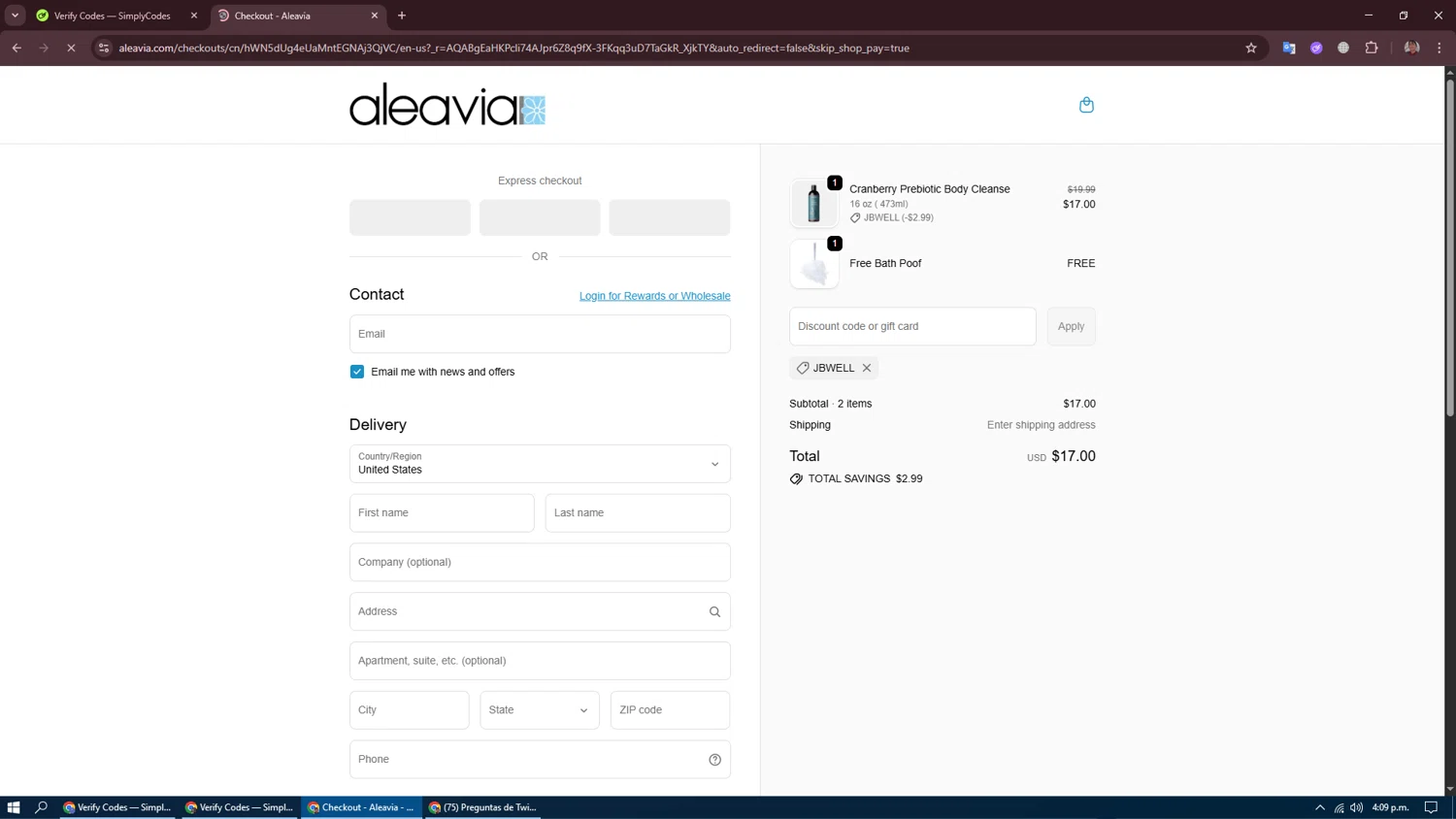
Task: Click the first express checkout button
Action: coord(410,217)
